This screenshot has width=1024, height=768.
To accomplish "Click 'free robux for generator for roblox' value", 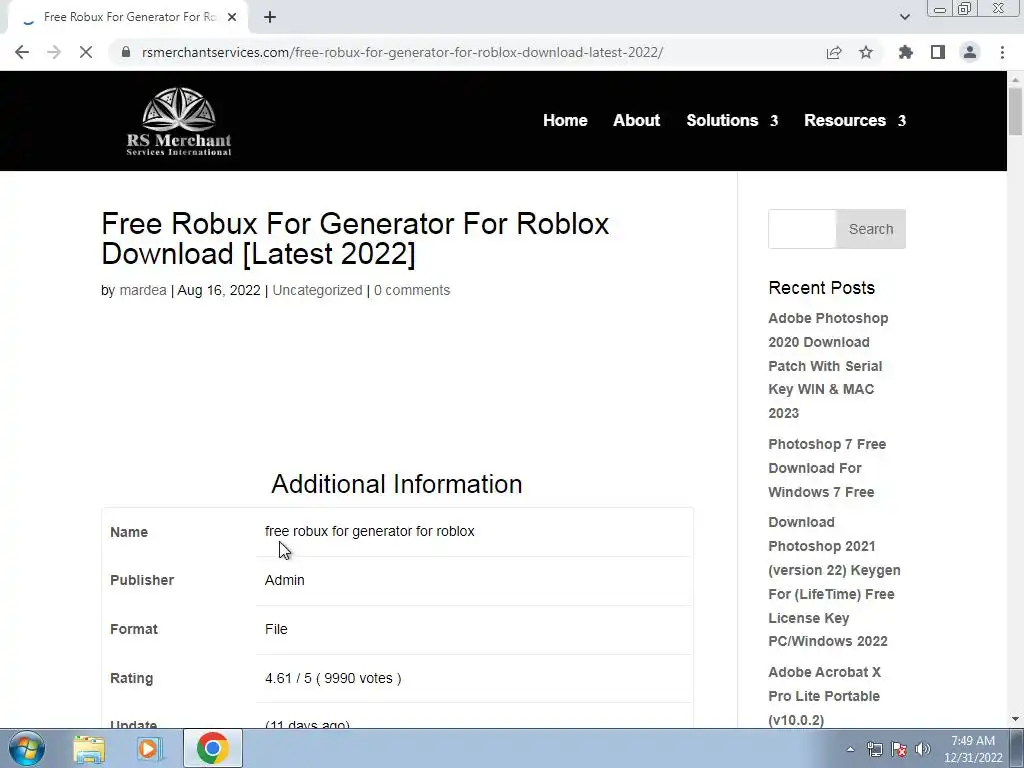I will click(370, 531).
